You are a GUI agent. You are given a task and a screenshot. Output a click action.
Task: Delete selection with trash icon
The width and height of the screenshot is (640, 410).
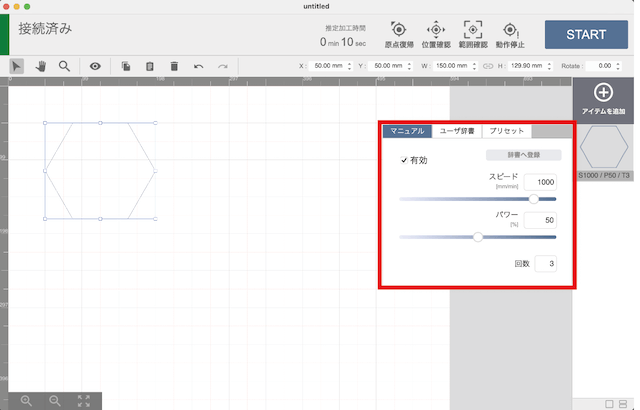coord(174,66)
